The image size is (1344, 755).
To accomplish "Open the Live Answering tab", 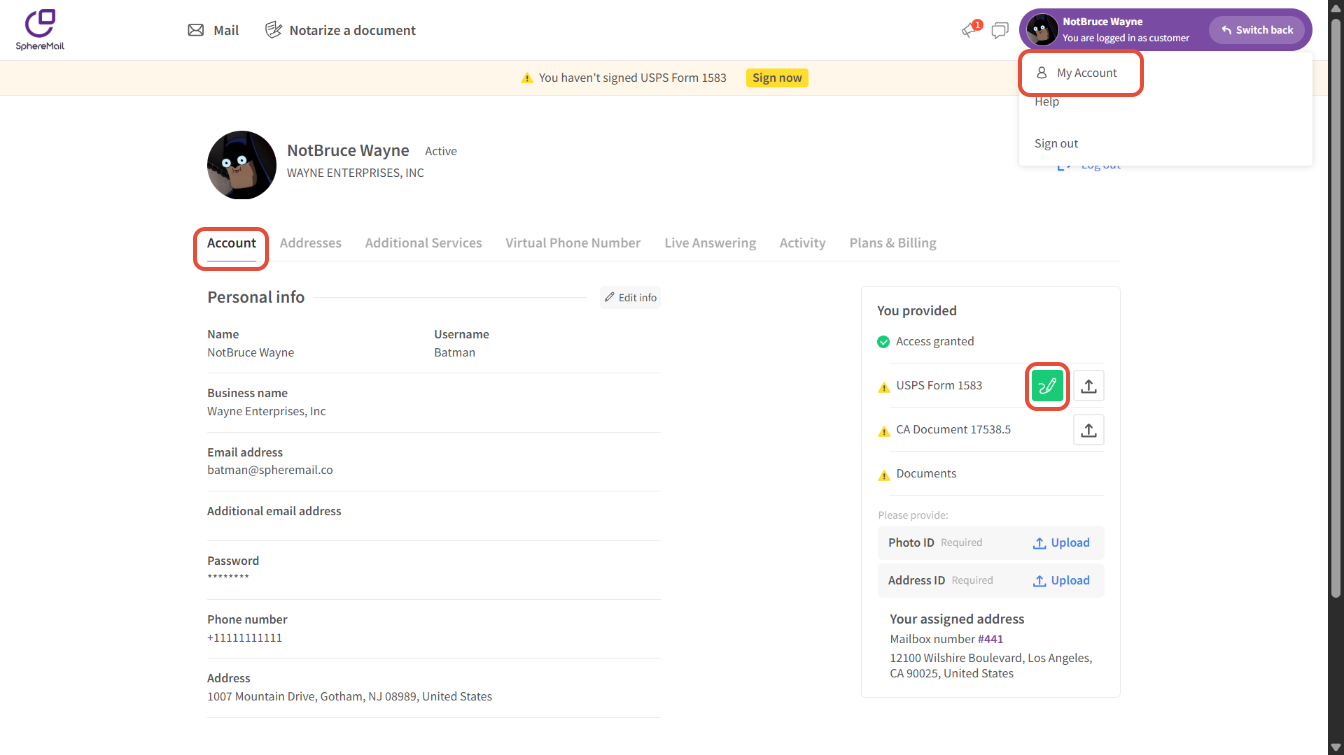I will coord(710,243).
